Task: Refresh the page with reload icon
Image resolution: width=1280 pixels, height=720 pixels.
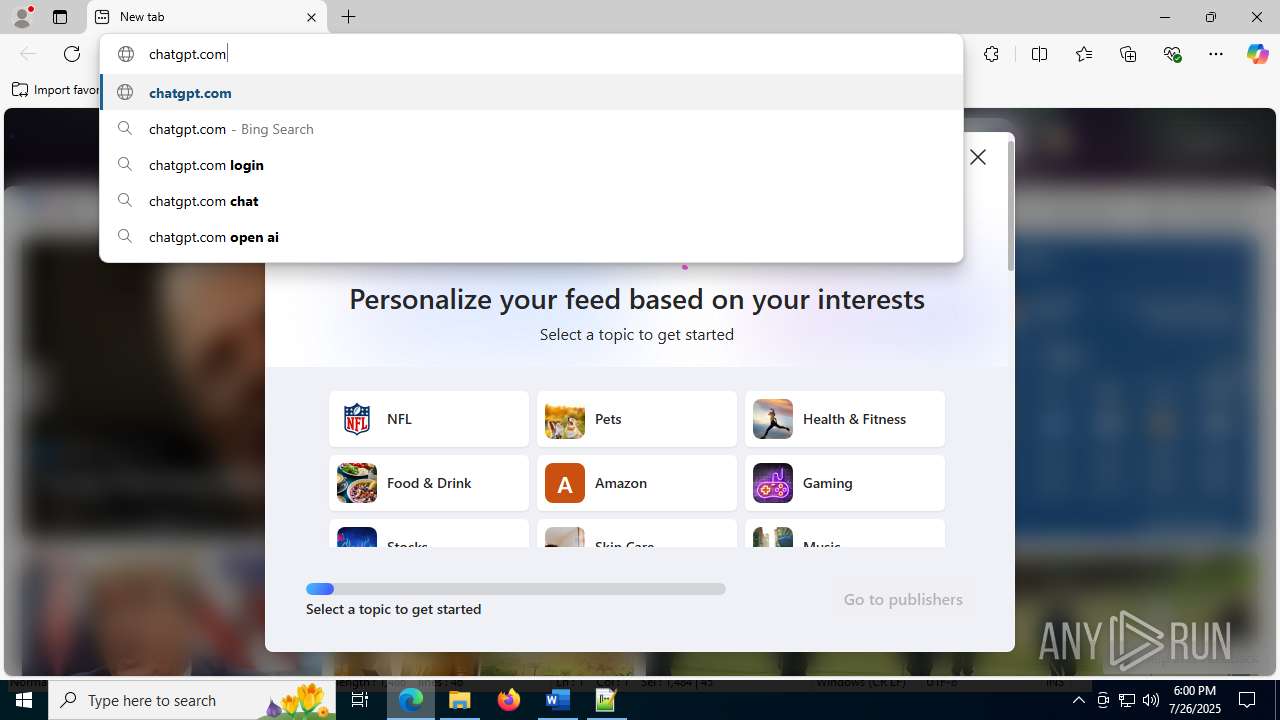Action: coord(72,54)
